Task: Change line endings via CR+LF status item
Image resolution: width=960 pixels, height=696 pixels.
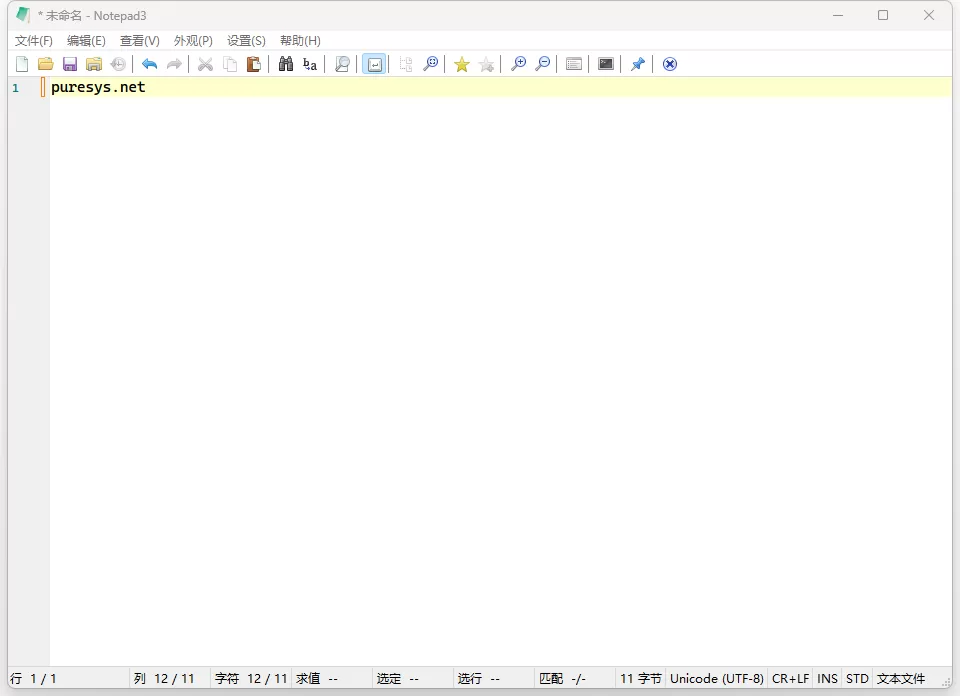Action: pyautogui.click(x=790, y=678)
